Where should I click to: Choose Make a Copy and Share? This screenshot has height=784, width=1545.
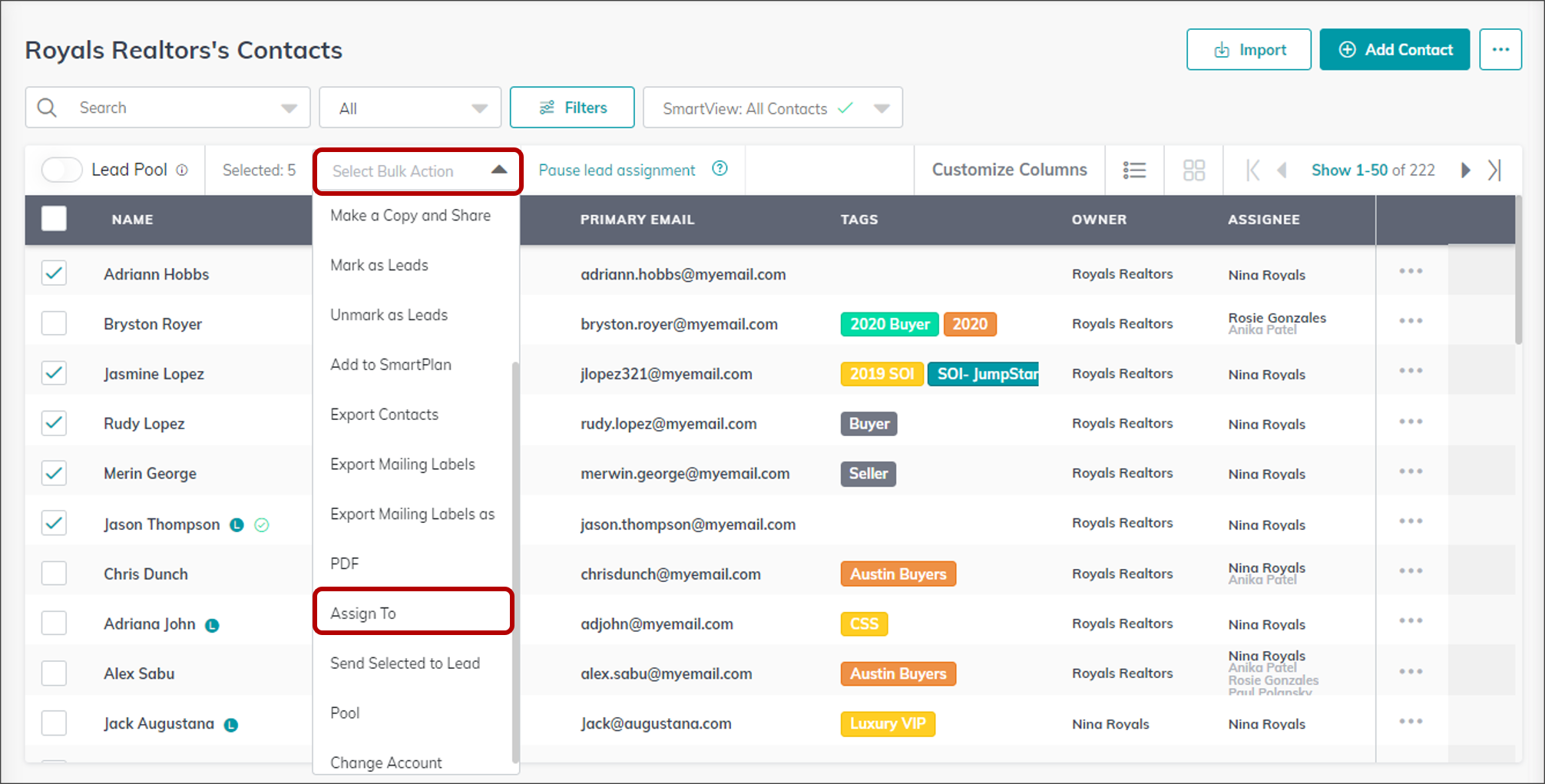pos(410,216)
